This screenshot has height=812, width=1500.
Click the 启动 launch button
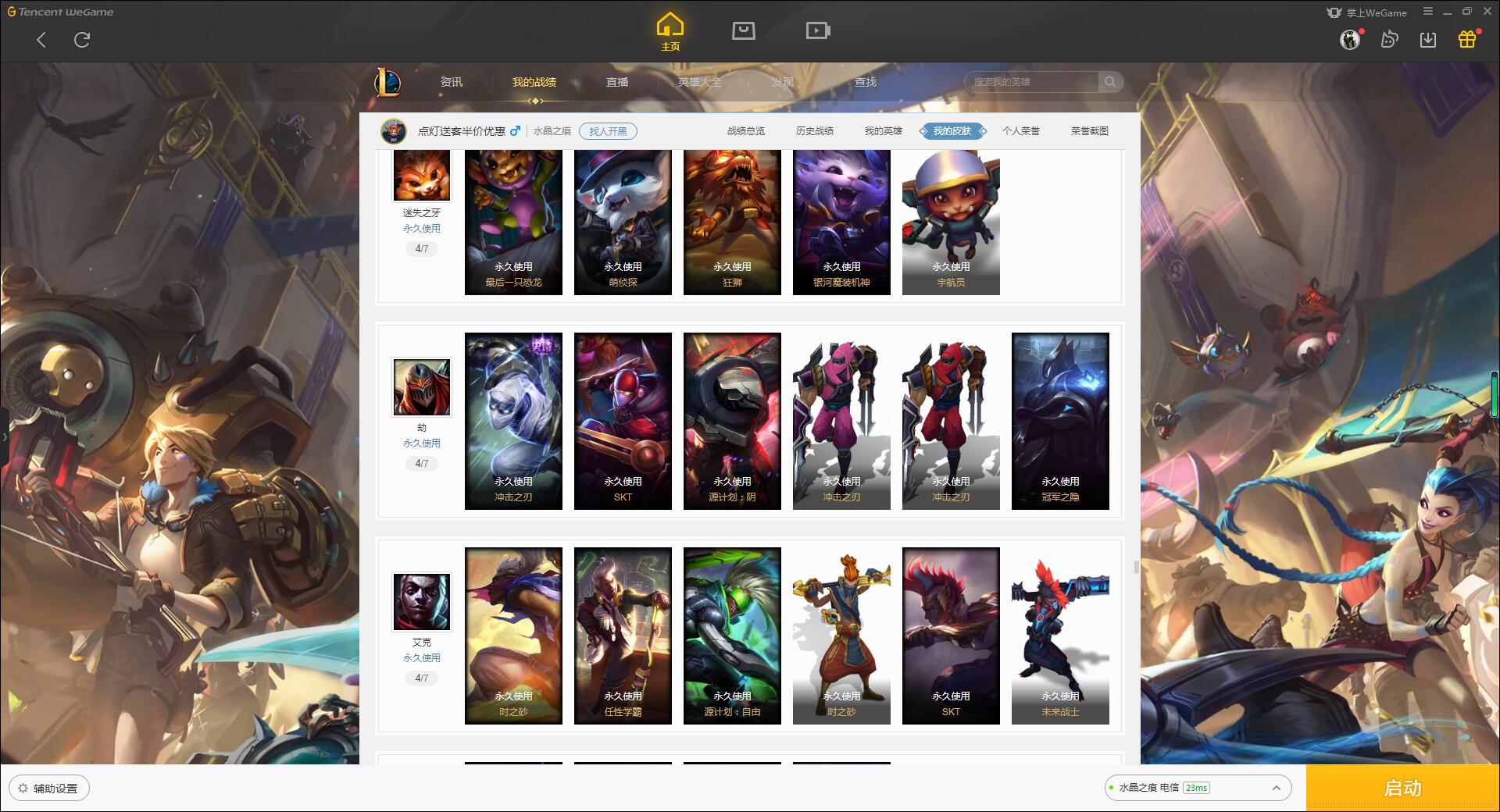click(1402, 788)
